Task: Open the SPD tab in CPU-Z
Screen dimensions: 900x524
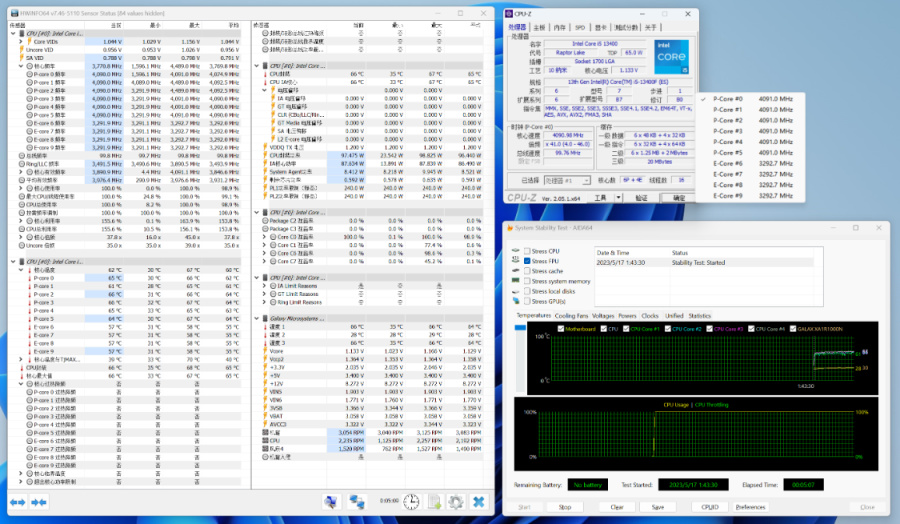Action: 579,27
